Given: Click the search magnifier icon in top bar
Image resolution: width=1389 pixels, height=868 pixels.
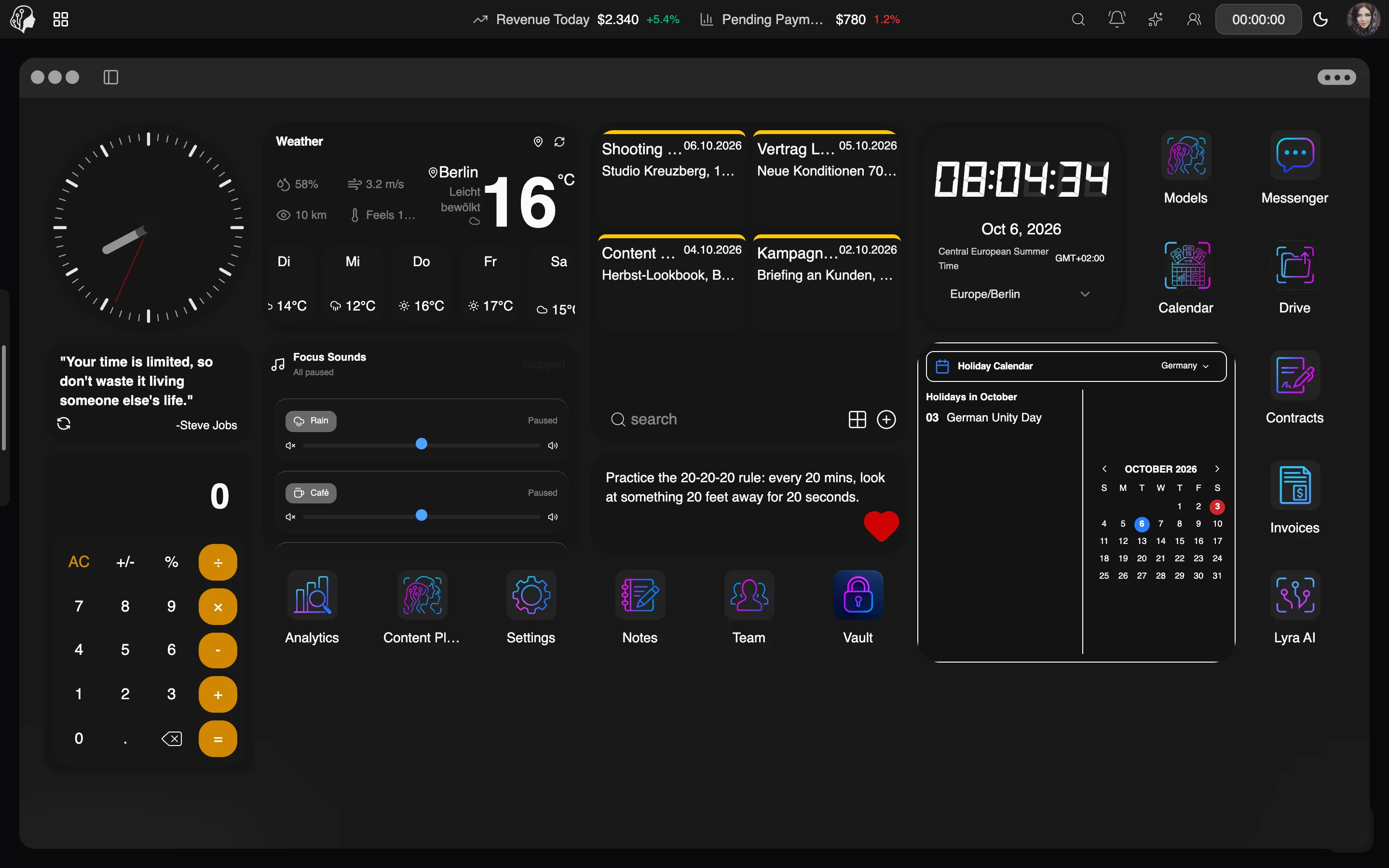Looking at the screenshot, I should tap(1078, 19).
